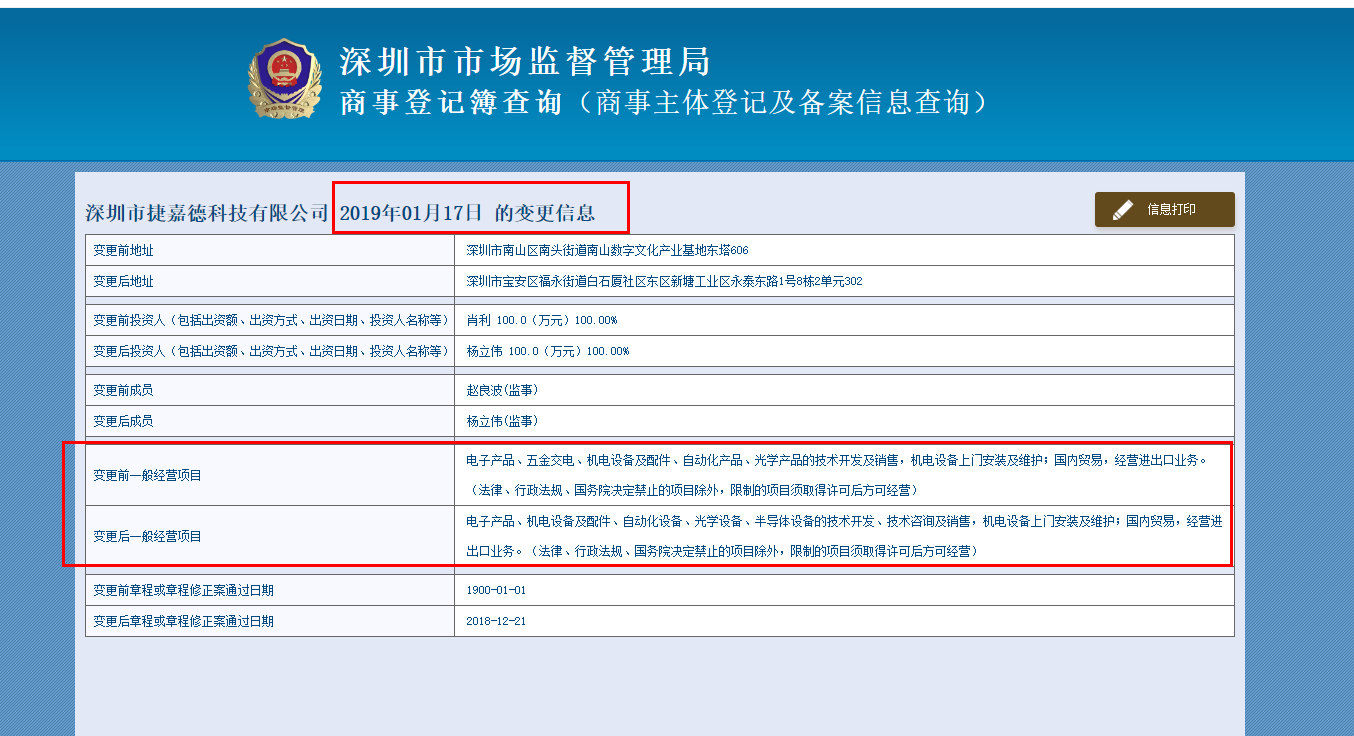Select the investor value 杨立伟 100.0（万元）

coord(547,352)
